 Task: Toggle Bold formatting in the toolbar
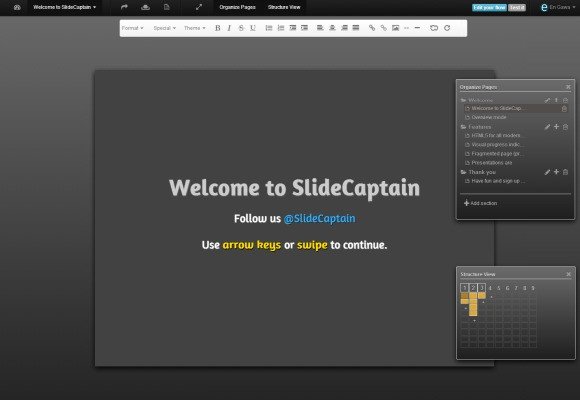tap(218, 28)
